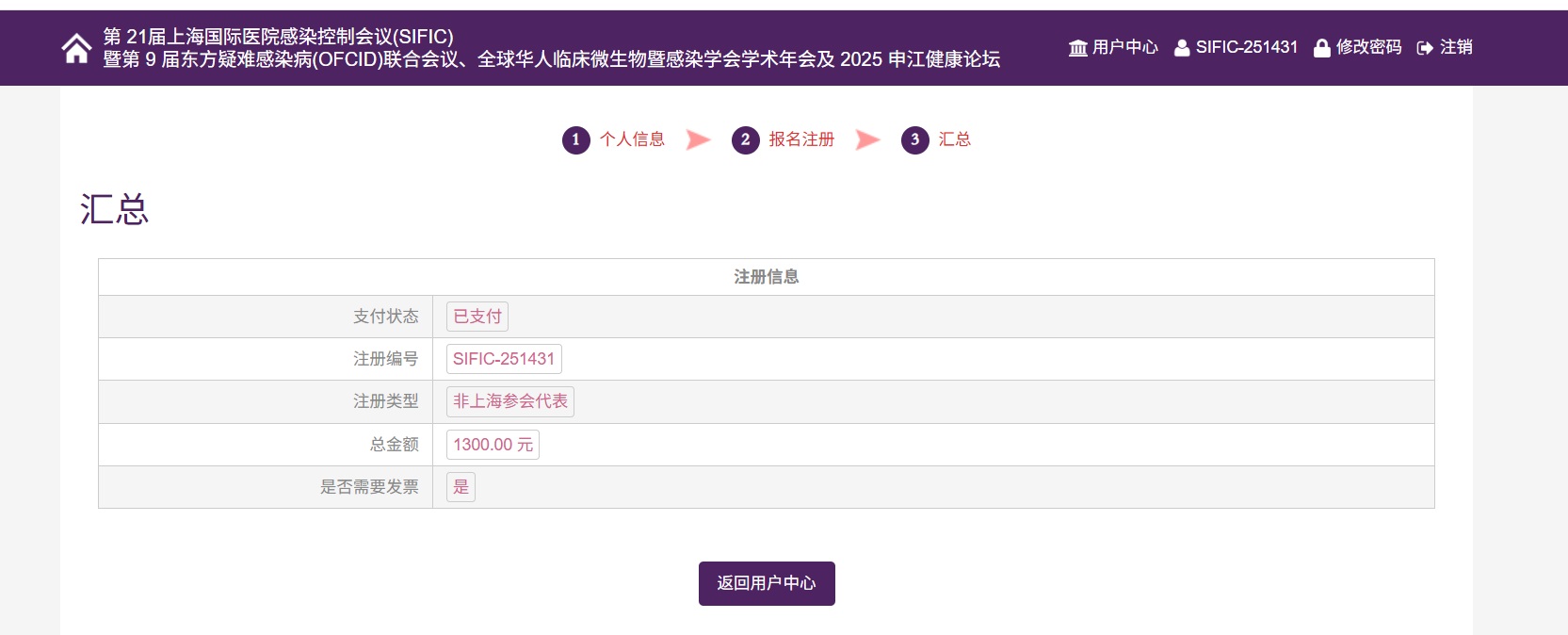This screenshot has height=635, width=1568.
Task: Click SIFIC-251431 username in header
Action: [1247, 47]
